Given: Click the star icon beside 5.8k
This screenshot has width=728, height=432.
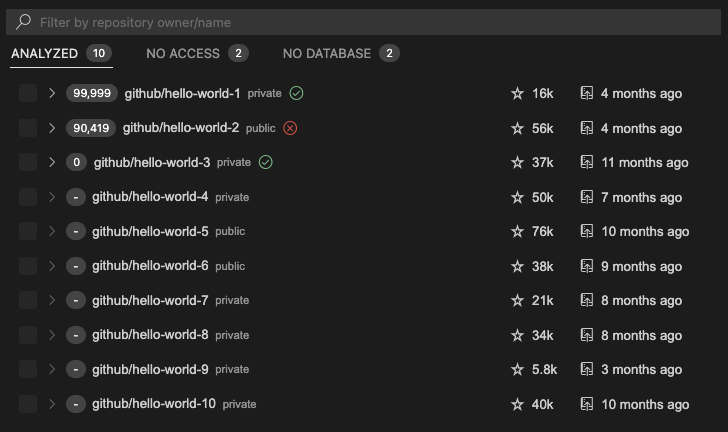Looking at the screenshot, I should click(517, 369).
